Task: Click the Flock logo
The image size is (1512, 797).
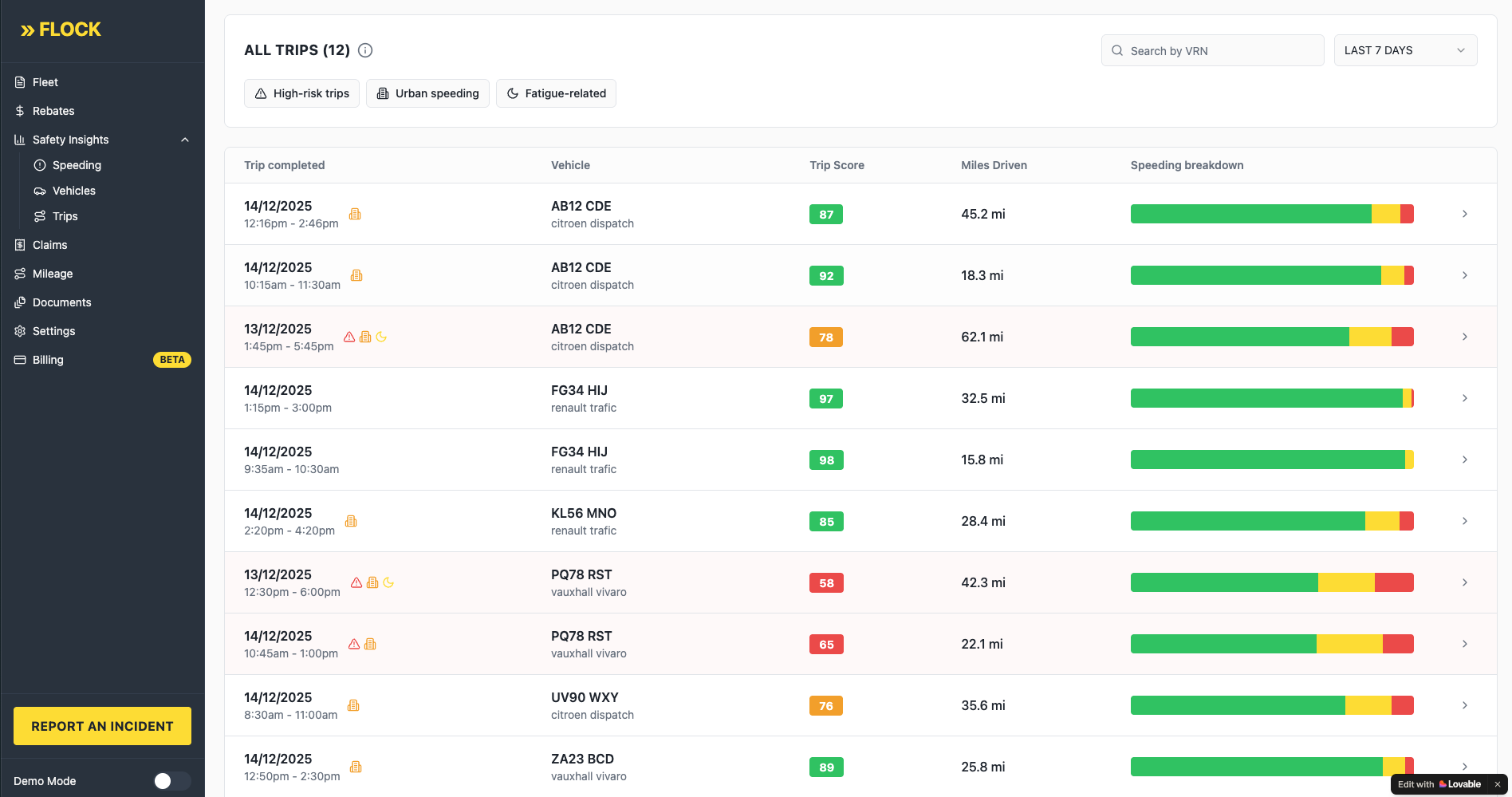Action: [x=61, y=30]
